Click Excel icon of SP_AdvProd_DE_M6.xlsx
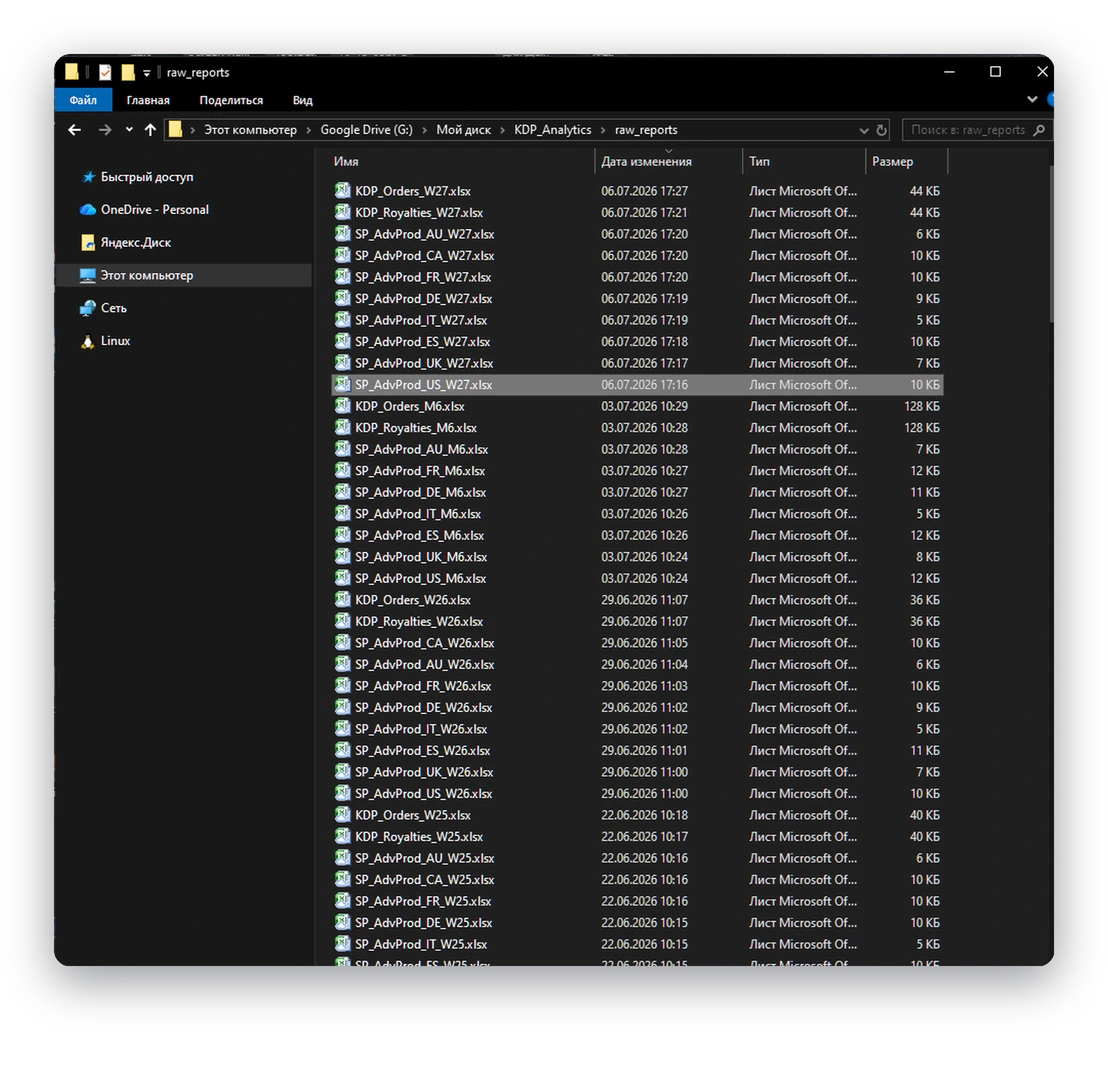 pos(343,492)
